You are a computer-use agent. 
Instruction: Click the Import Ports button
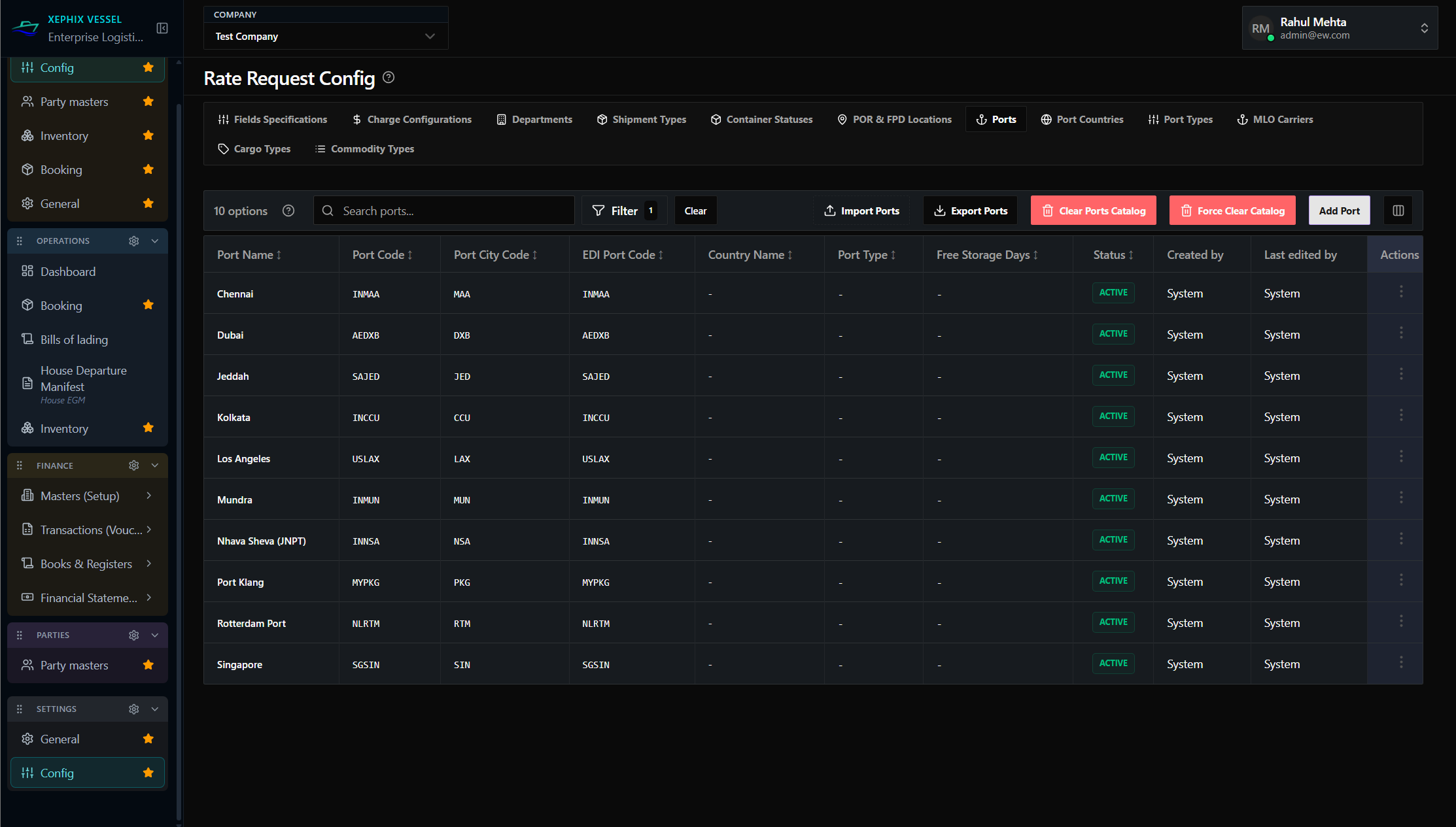click(861, 211)
